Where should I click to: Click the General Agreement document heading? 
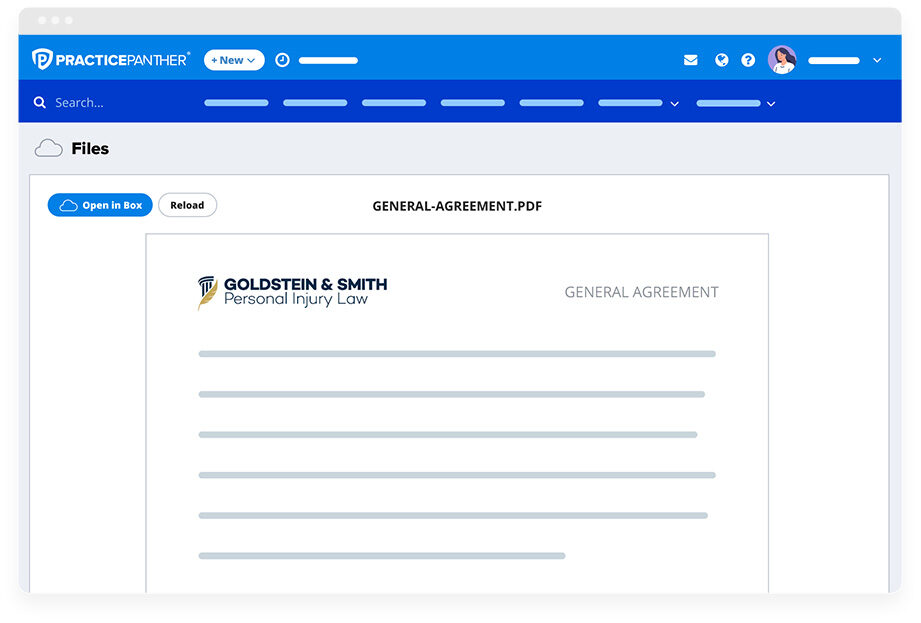coord(641,292)
